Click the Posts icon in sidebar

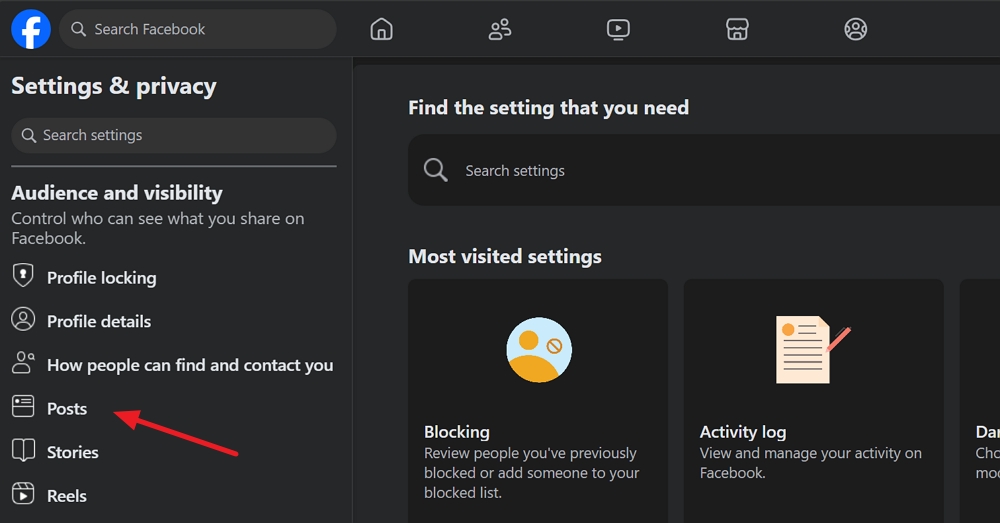click(x=23, y=406)
